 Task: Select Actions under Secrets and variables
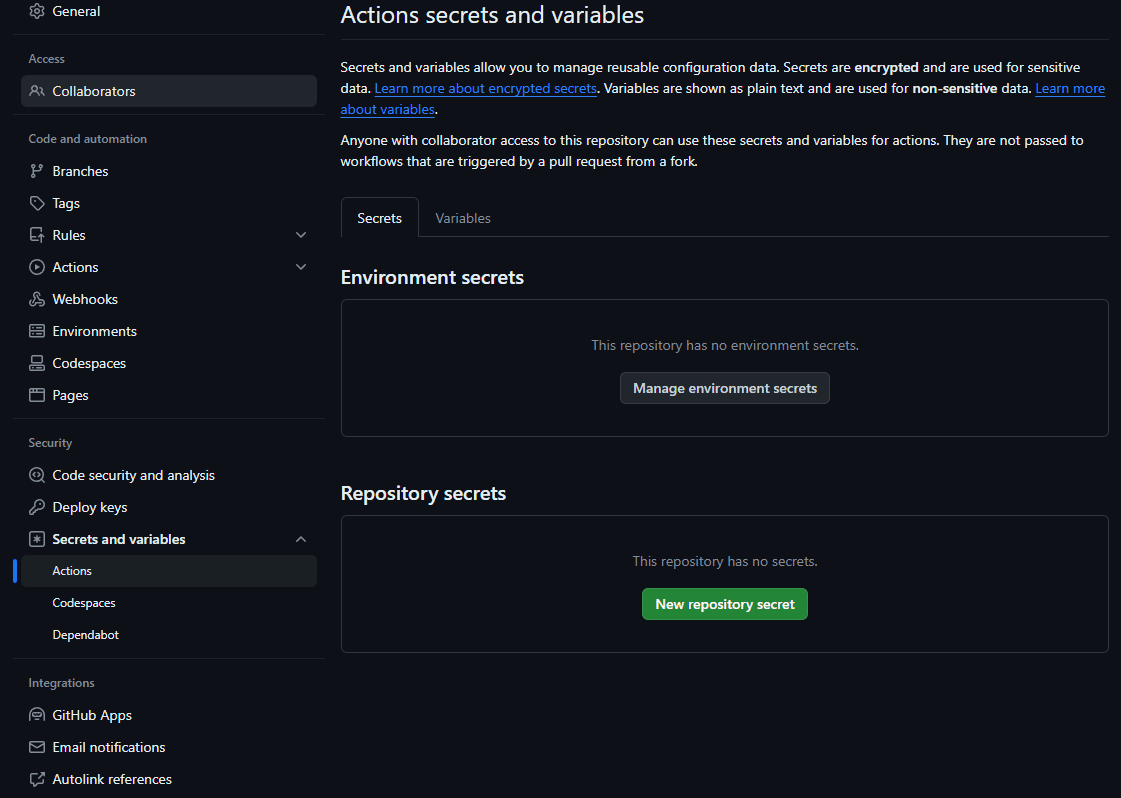pos(169,571)
